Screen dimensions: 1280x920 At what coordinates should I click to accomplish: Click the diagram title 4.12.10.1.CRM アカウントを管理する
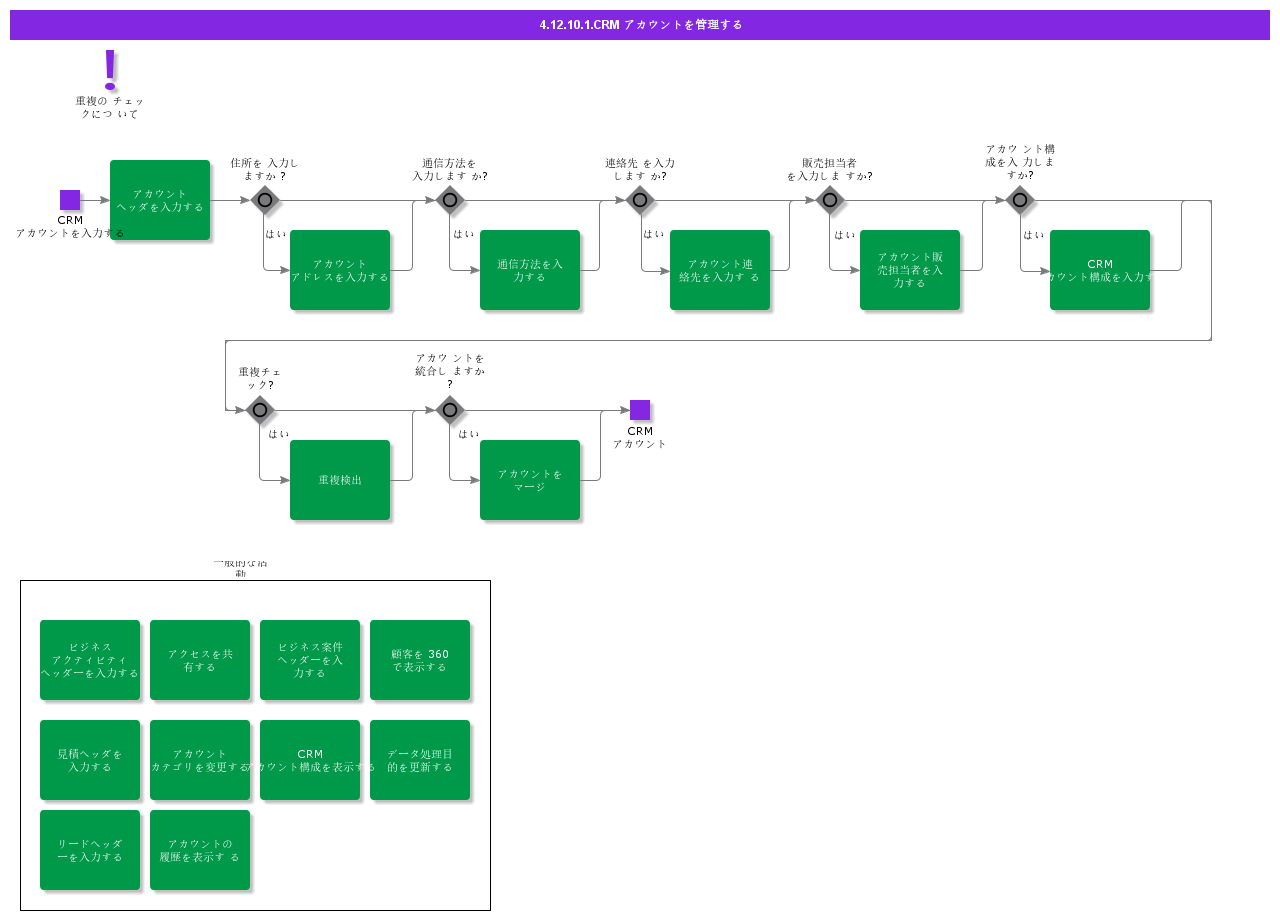pyautogui.click(x=641, y=25)
